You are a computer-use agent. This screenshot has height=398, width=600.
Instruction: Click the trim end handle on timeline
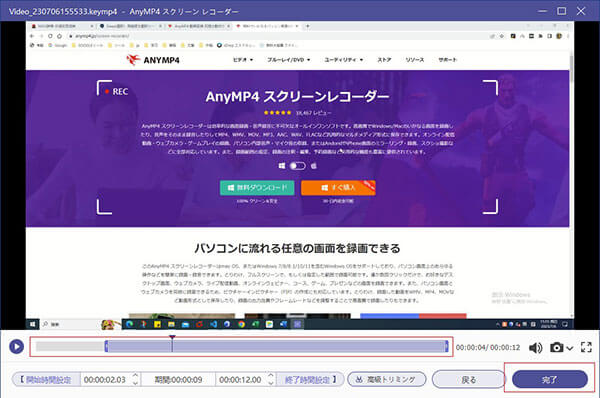click(446, 347)
